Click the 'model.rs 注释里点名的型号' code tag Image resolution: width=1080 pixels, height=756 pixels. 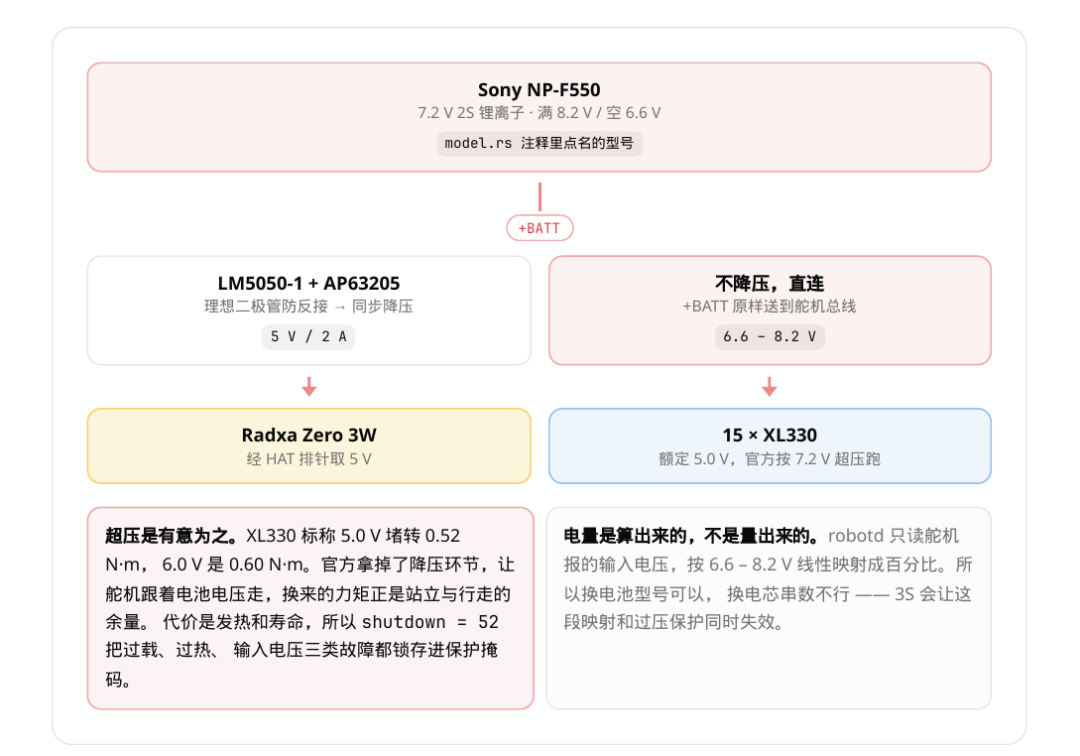click(539, 143)
